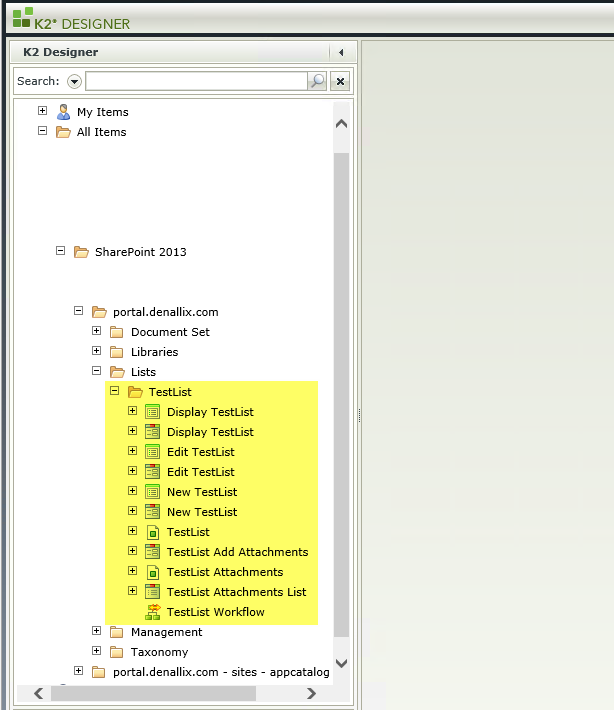
Task: Click into the search input field
Action: pyautogui.click(x=197, y=81)
